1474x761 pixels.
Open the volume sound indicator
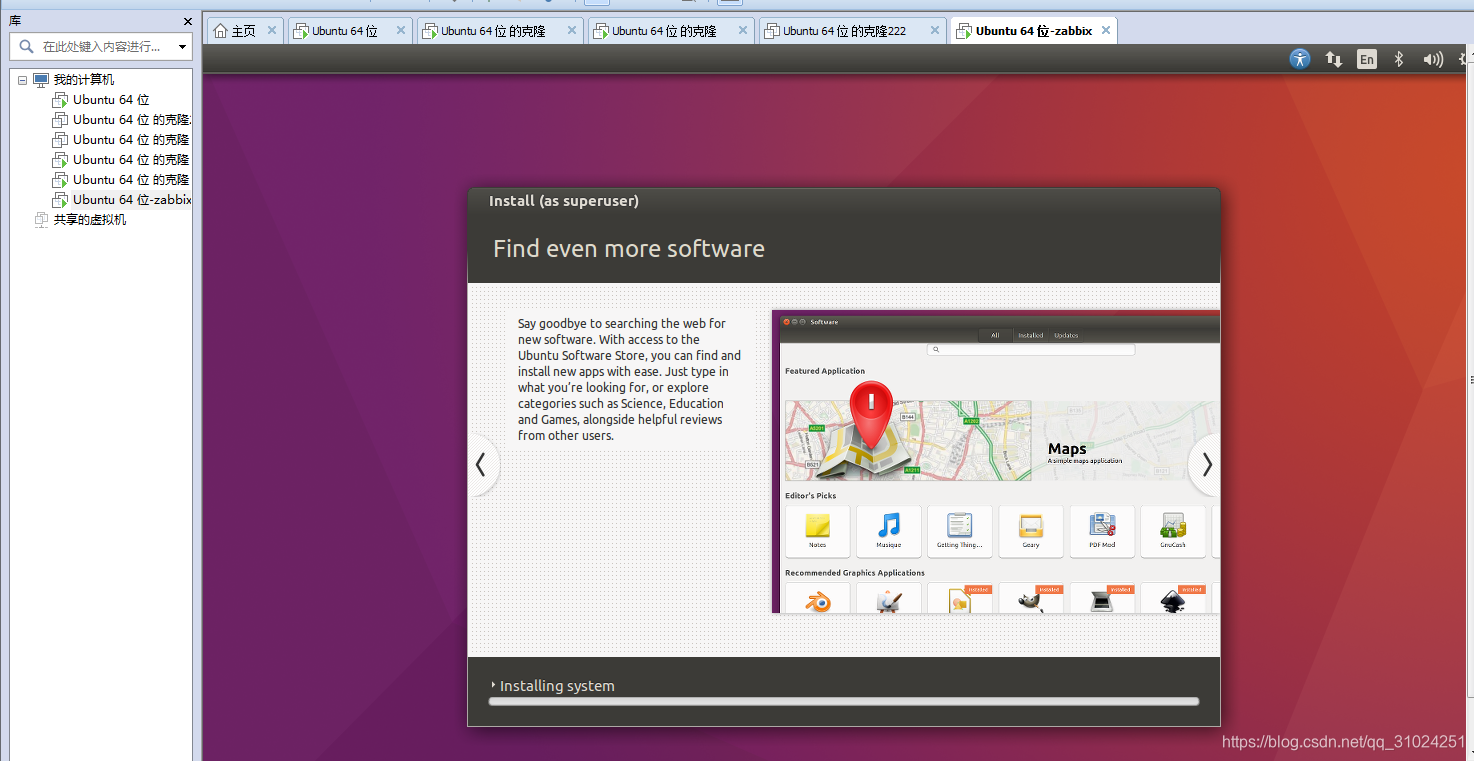point(1433,59)
